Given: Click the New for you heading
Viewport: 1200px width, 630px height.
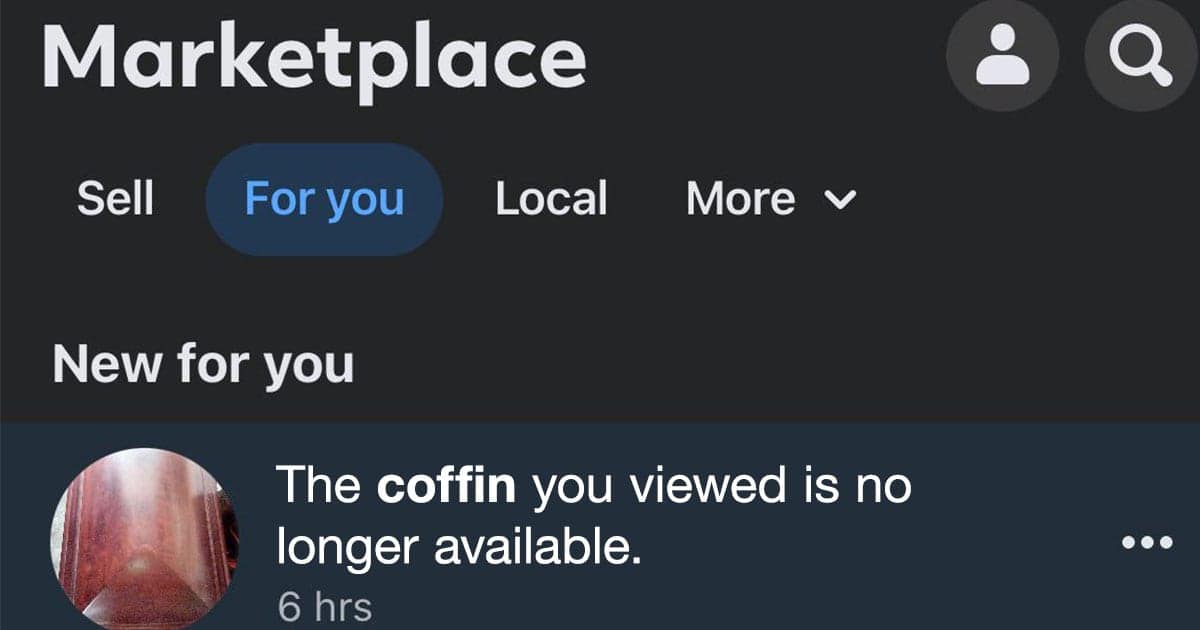Looking at the screenshot, I should click(202, 364).
